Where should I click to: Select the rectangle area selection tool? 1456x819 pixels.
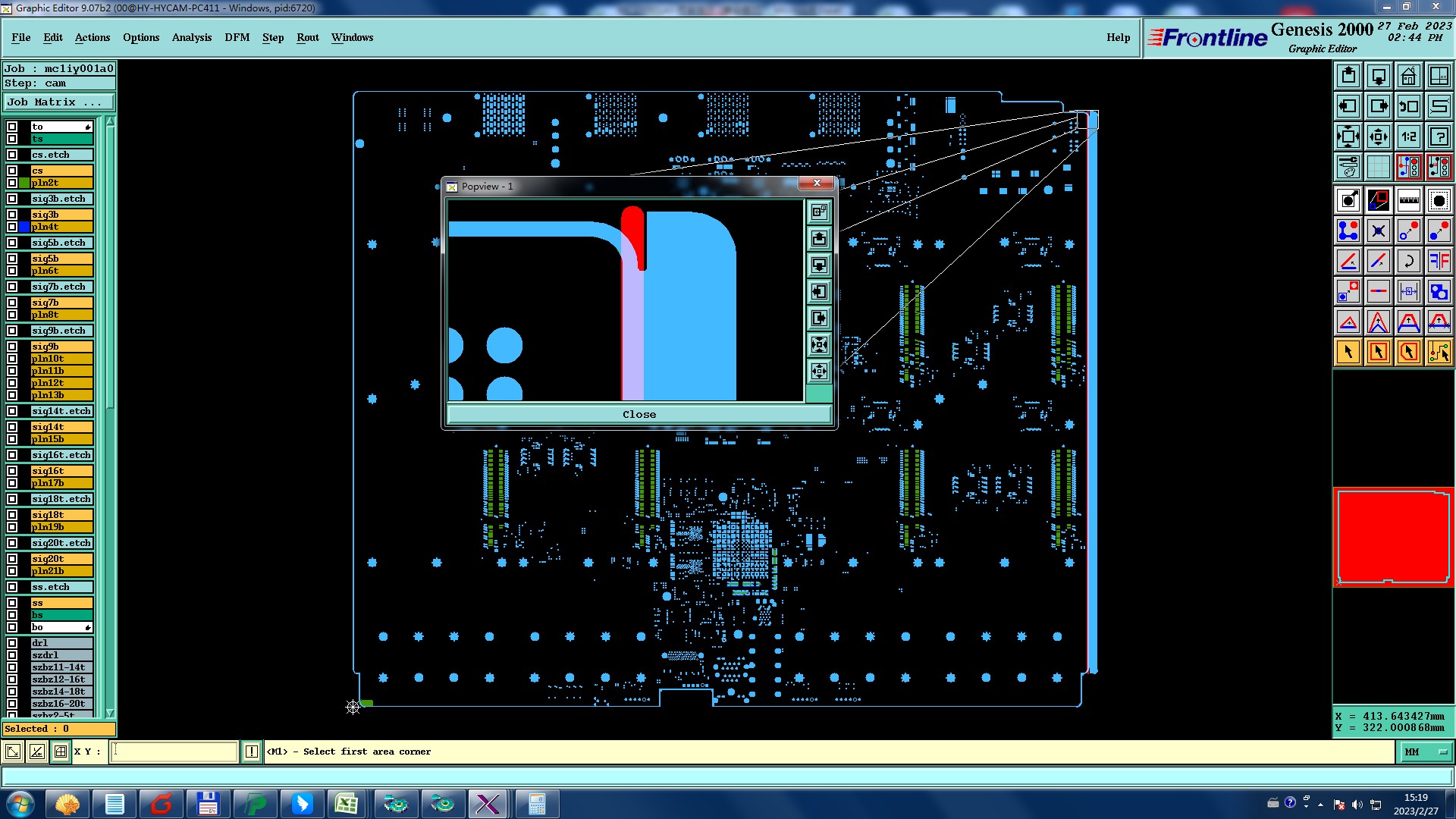(x=1379, y=352)
